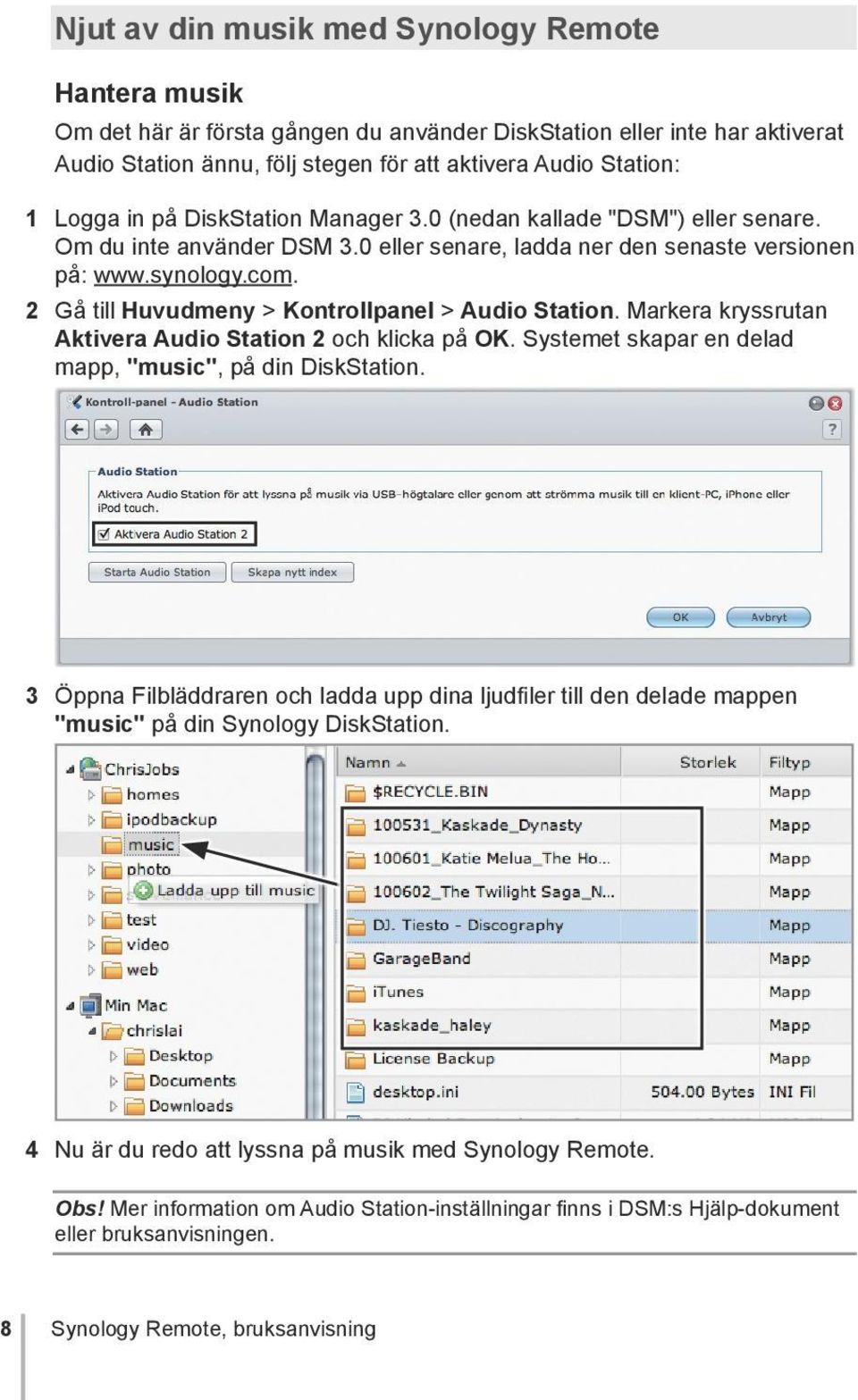Screen dimensions: 858x1400
Task: Sort by the Filtyp column header
Action: [x=806, y=762]
